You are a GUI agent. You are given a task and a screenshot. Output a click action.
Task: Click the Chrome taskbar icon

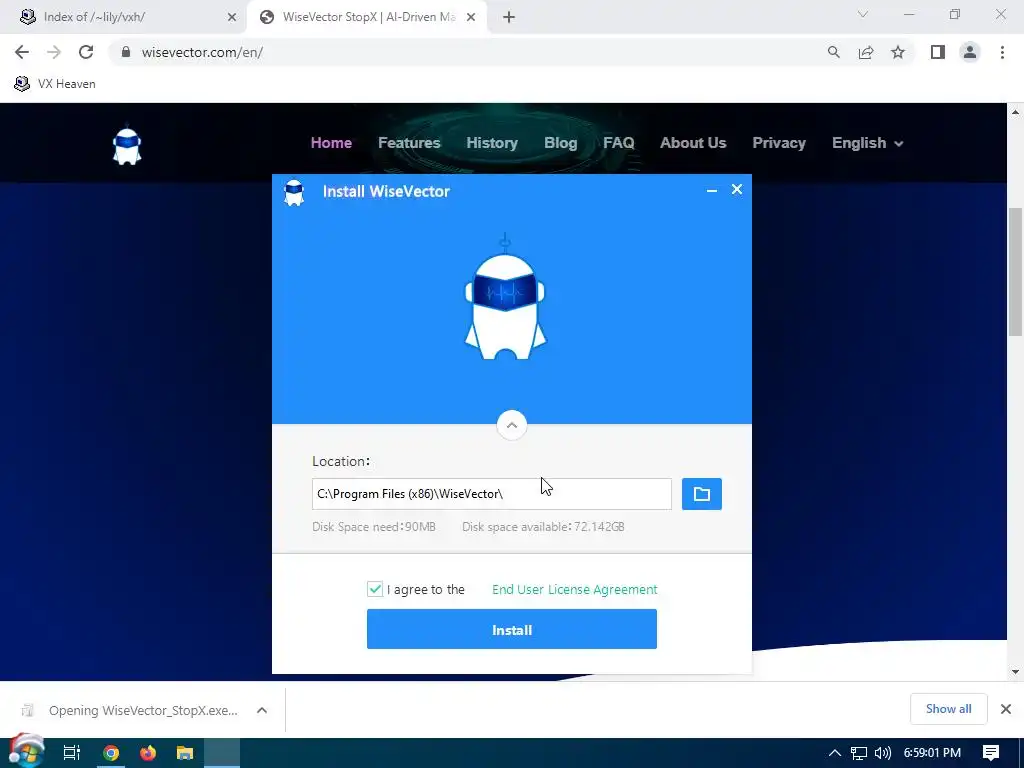(111, 753)
